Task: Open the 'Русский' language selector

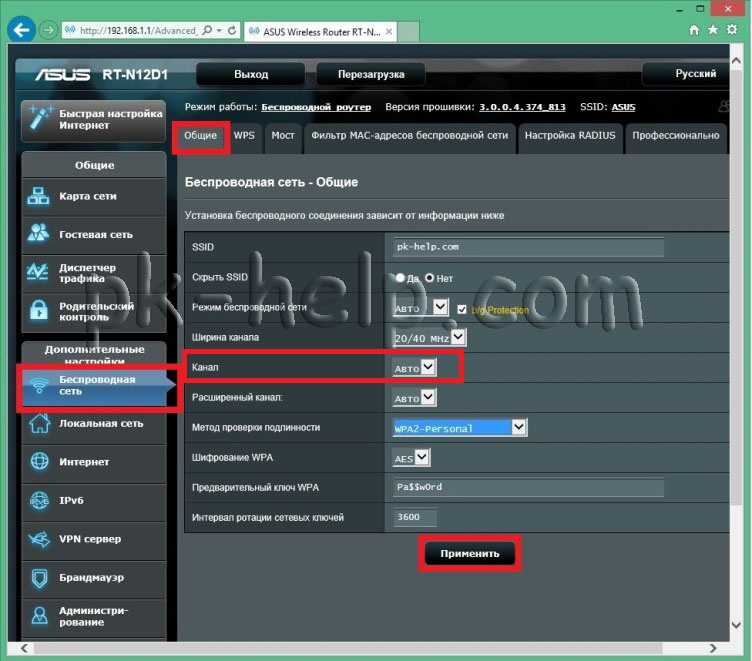Action: tap(686, 73)
